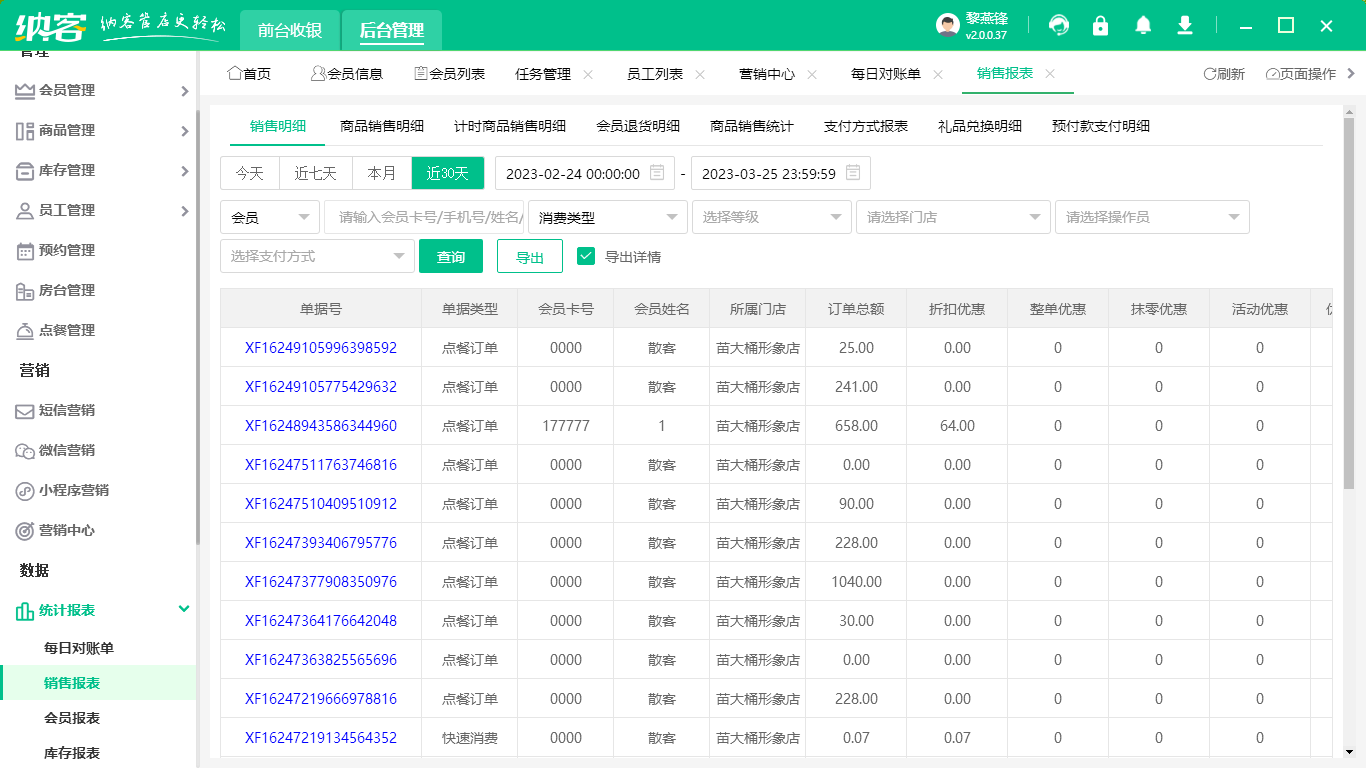
Task: Click the lock screen icon
Action: coord(1100,25)
